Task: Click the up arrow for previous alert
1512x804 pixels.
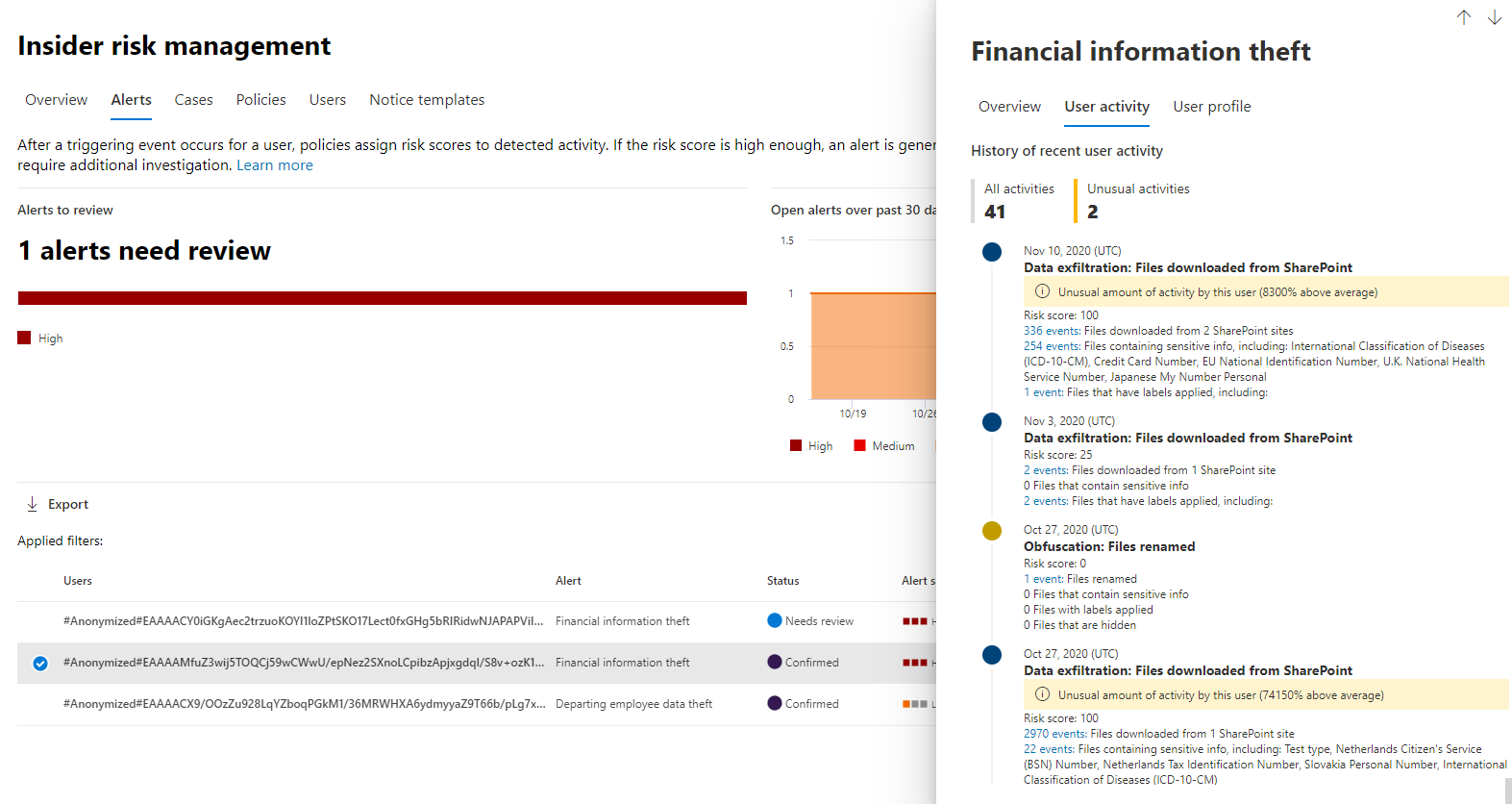Action: (1463, 17)
